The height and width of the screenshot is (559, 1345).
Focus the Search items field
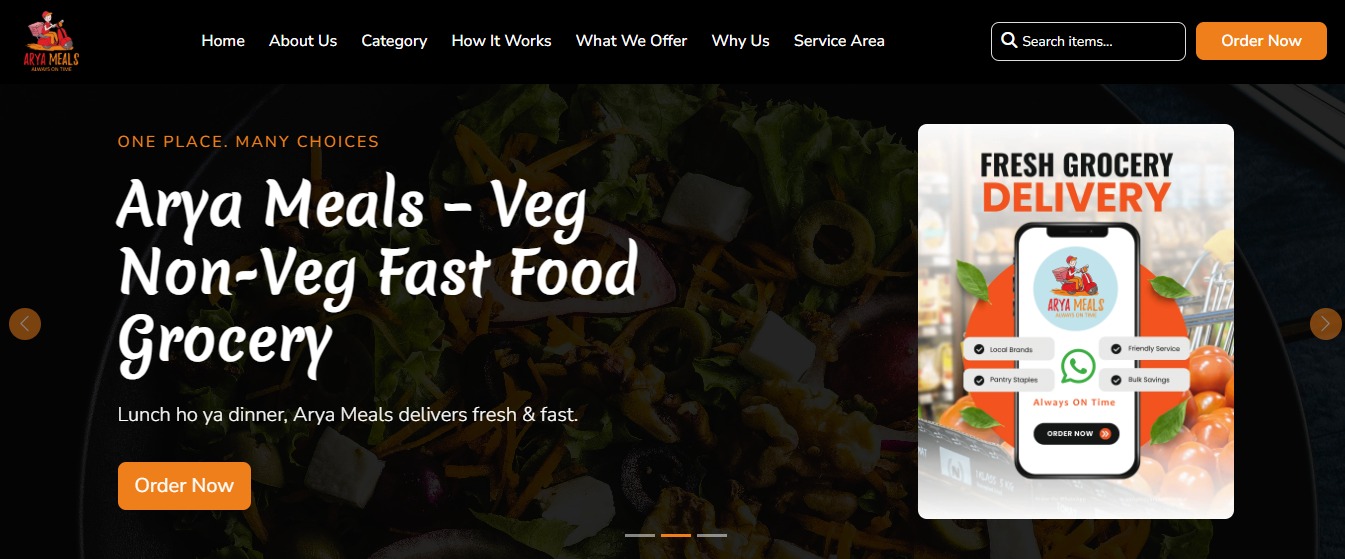tap(1088, 41)
